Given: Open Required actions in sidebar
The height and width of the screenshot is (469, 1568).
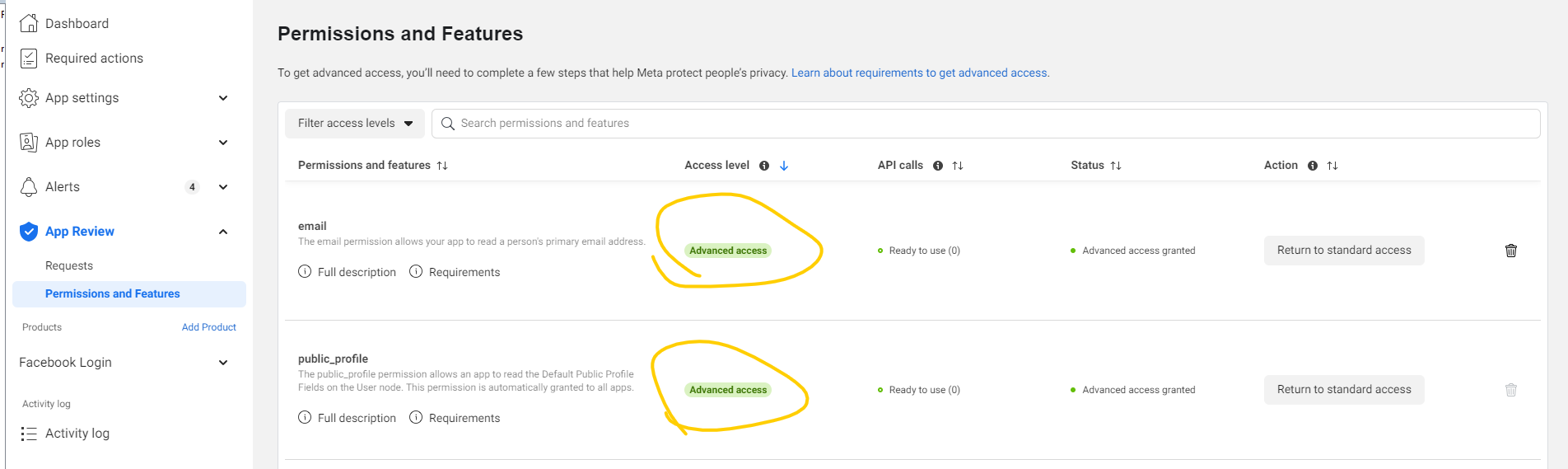Looking at the screenshot, I should point(94,59).
